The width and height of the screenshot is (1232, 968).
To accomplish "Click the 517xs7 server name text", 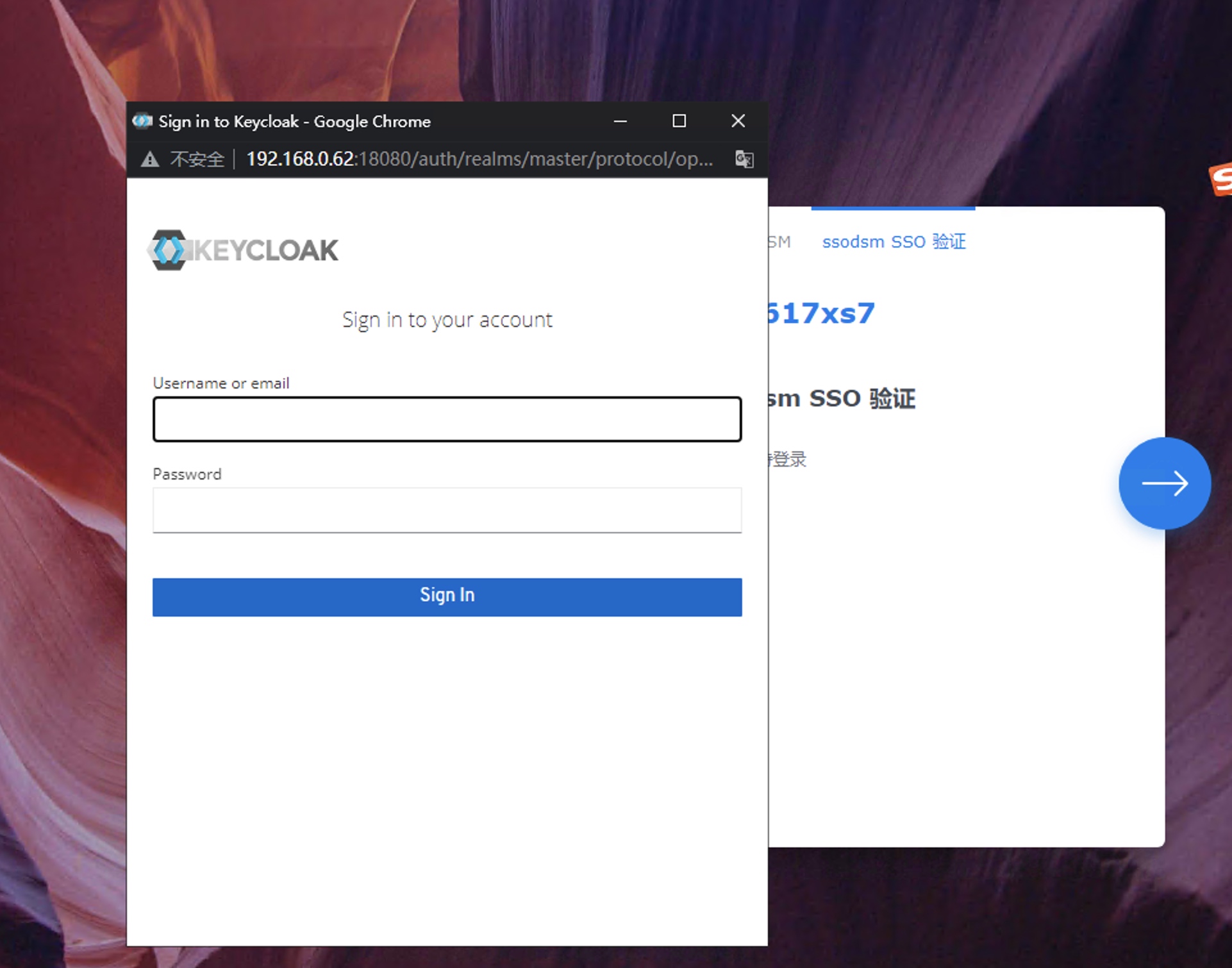I will pos(820,313).
